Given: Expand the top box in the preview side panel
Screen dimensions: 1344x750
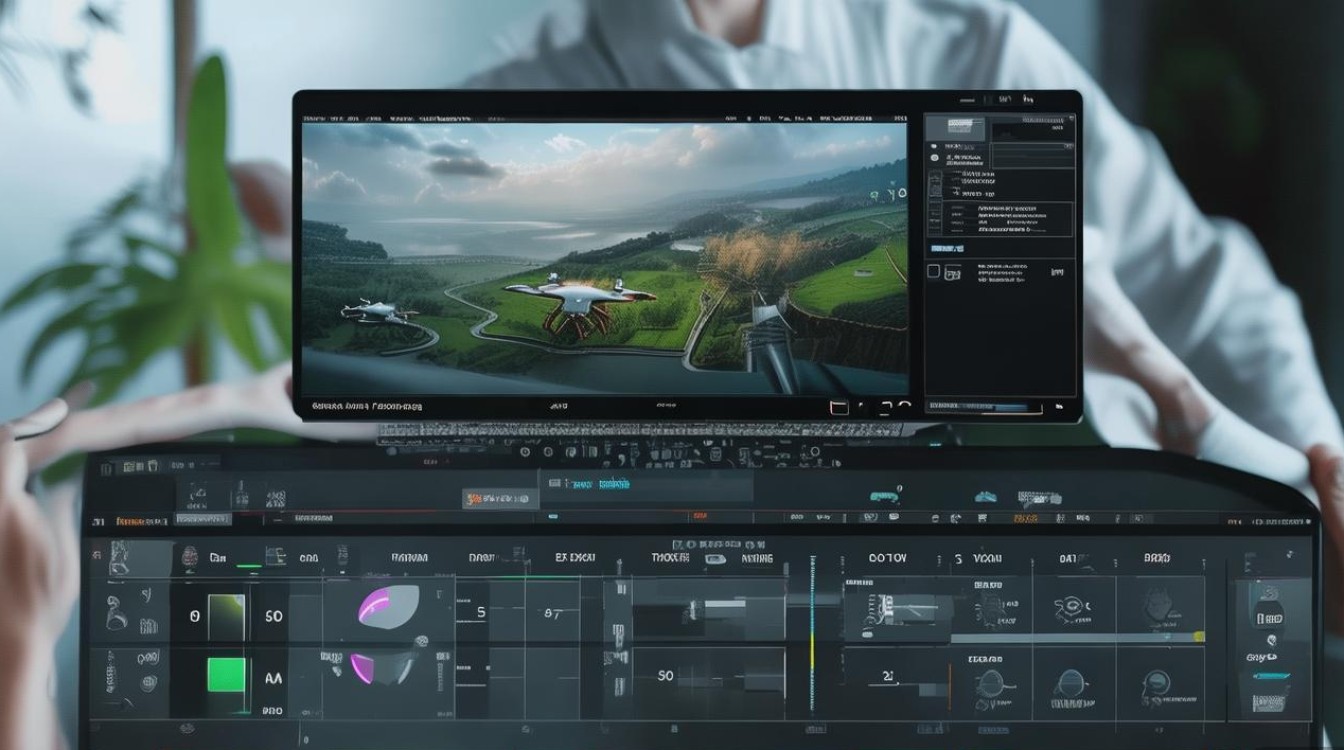Looking at the screenshot, I should (955, 129).
